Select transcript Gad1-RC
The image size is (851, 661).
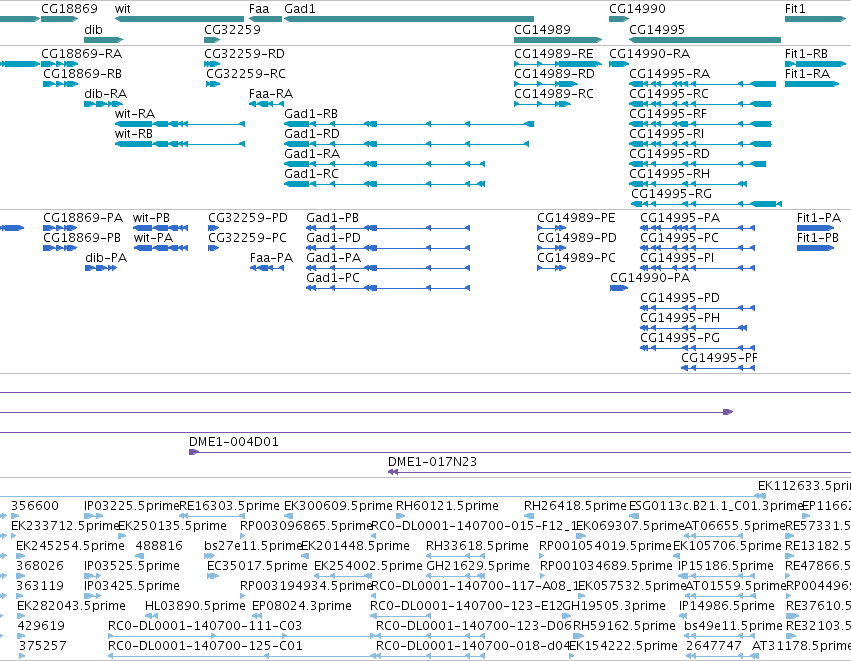click(x=384, y=184)
